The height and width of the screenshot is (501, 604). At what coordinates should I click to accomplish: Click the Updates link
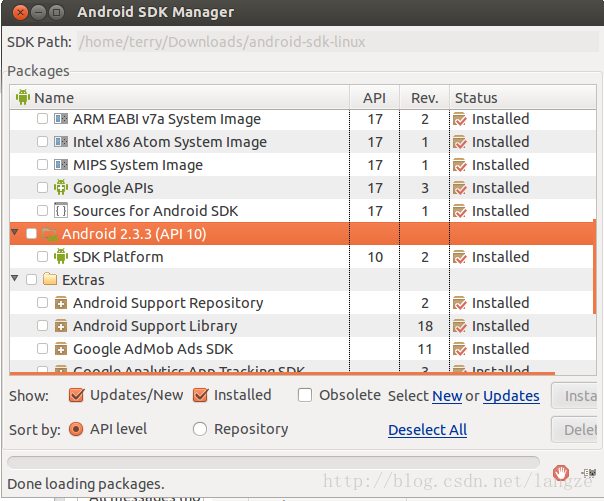pyautogui.click(x=511, y=396)
